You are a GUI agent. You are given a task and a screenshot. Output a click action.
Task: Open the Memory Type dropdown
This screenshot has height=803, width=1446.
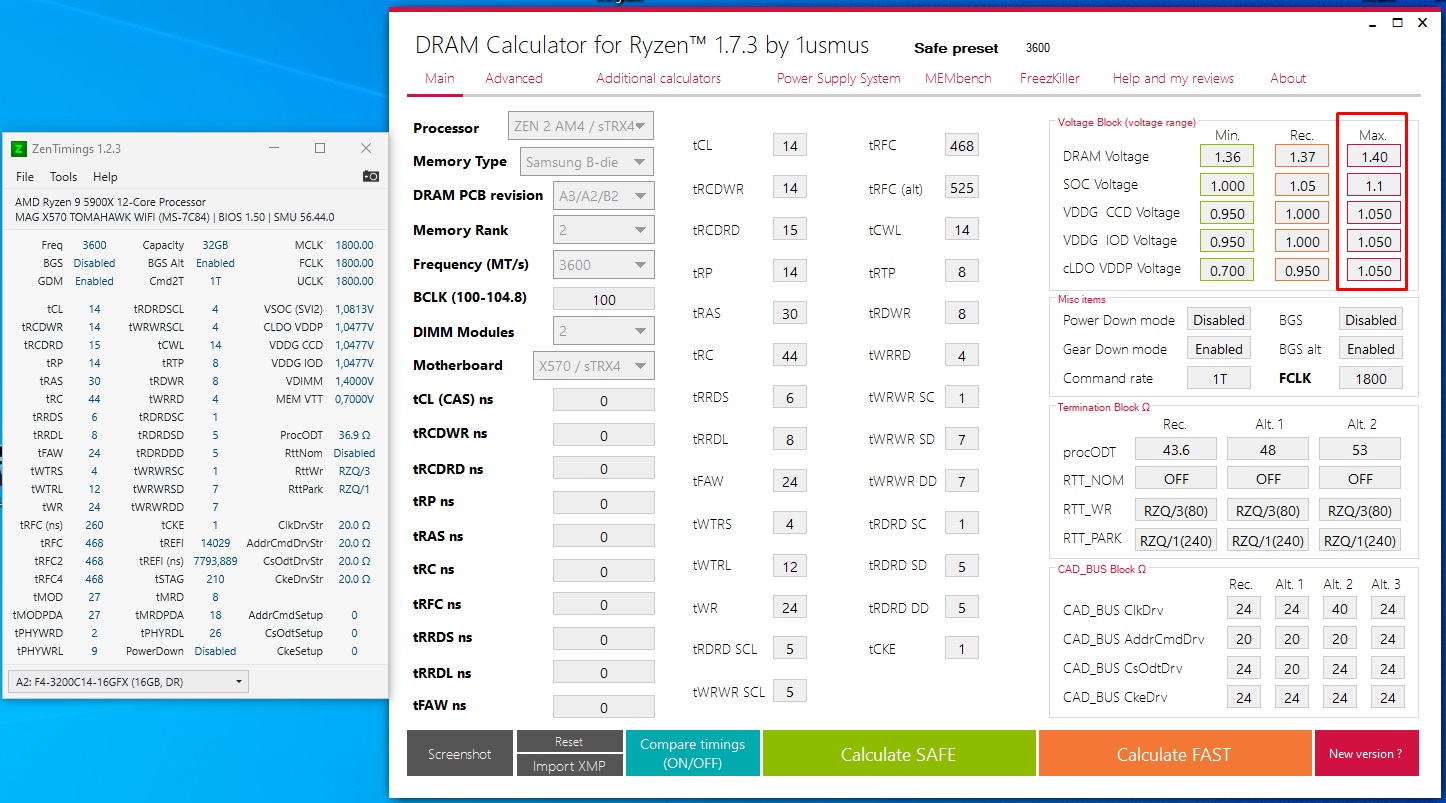pyautogui.click(x=587, y=161)
